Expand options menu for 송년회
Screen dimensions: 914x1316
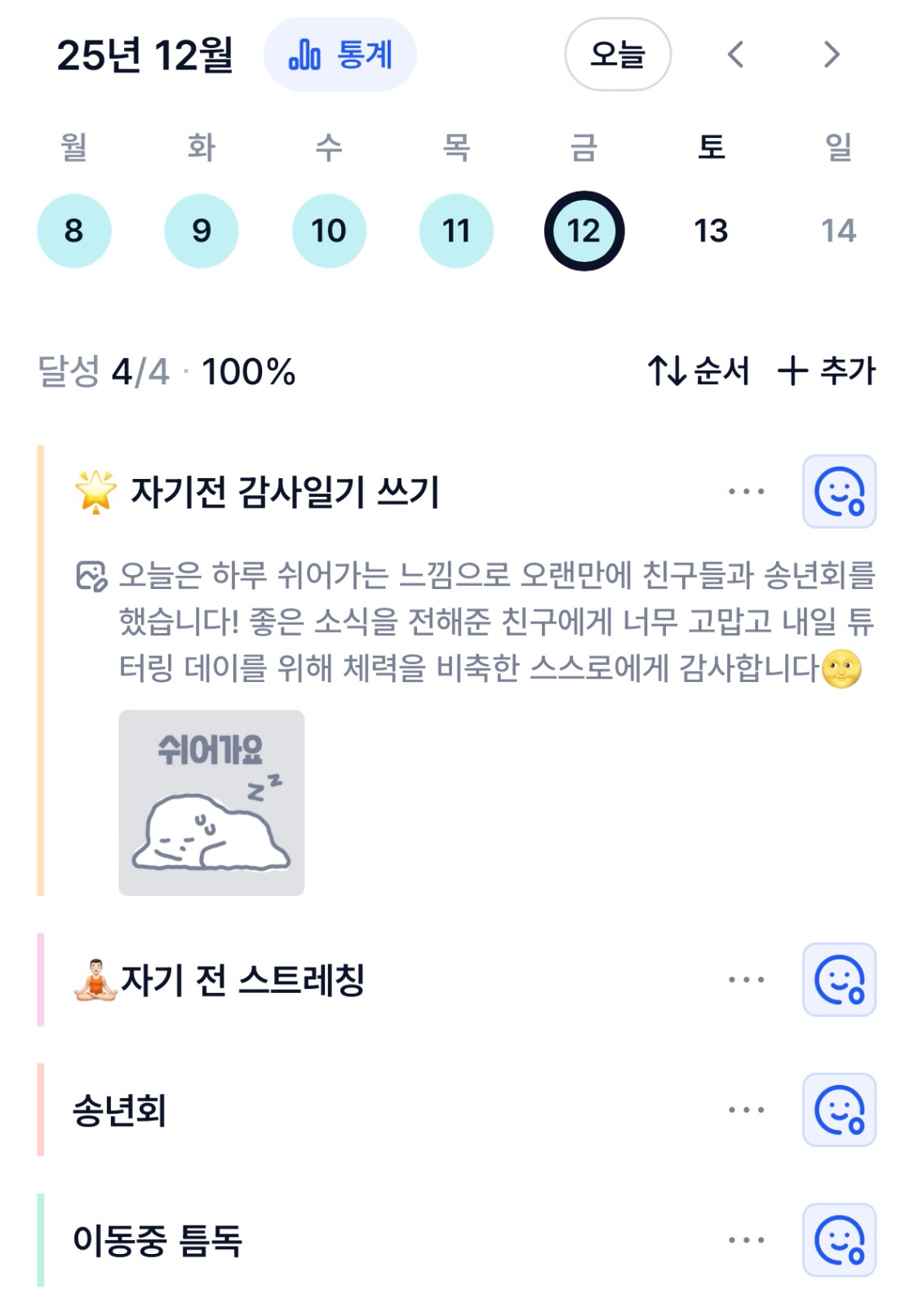tap(746, 1110)
